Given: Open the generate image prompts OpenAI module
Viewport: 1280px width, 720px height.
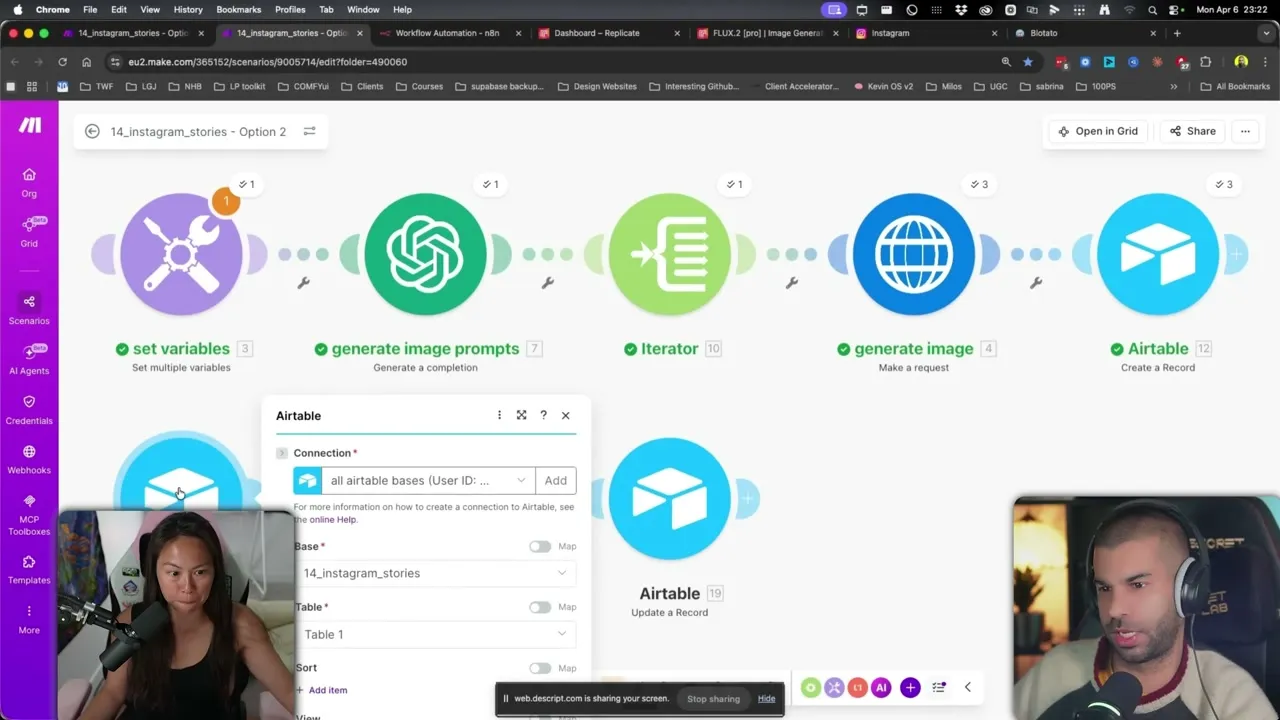Looking at the screenshot, I should (425, 254).
